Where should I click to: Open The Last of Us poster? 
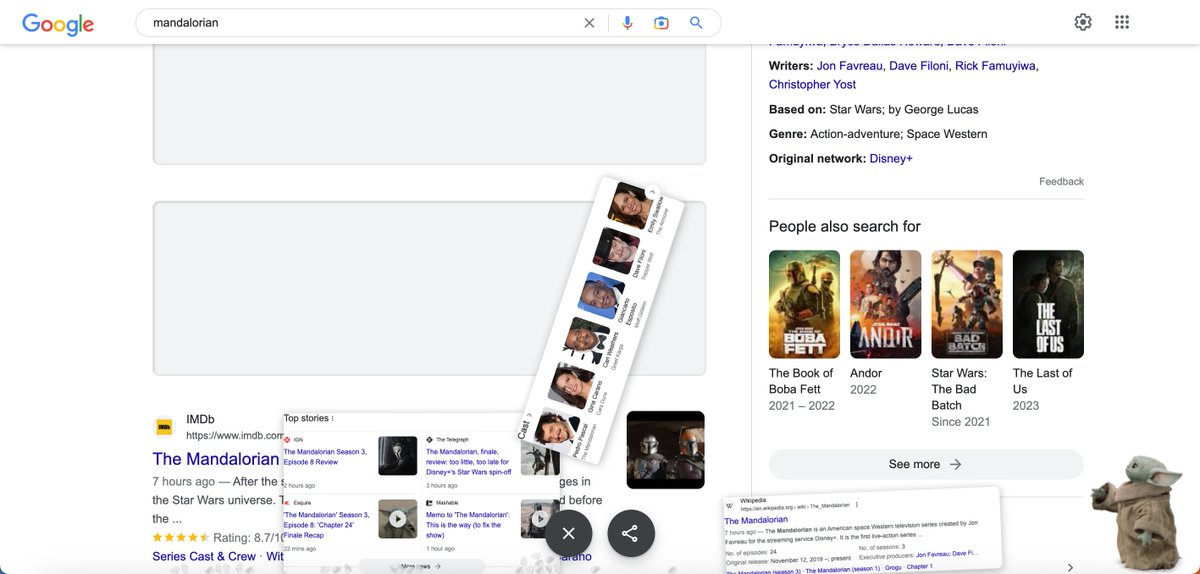coord(1048,304)
